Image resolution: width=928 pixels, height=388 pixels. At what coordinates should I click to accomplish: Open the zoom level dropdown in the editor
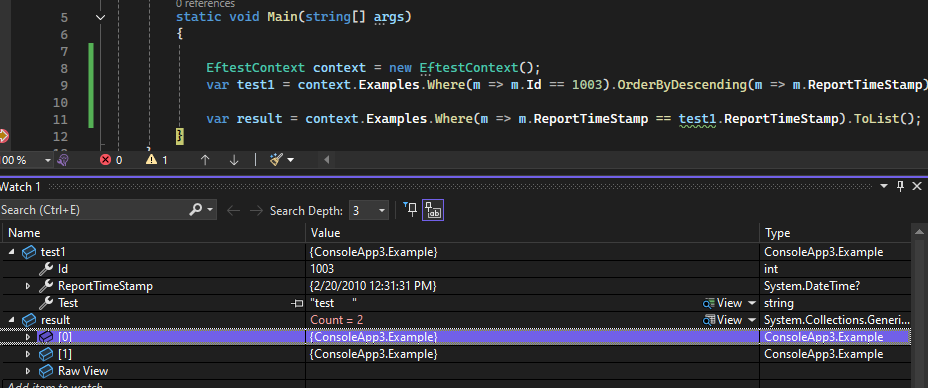[x=48, y=160]
